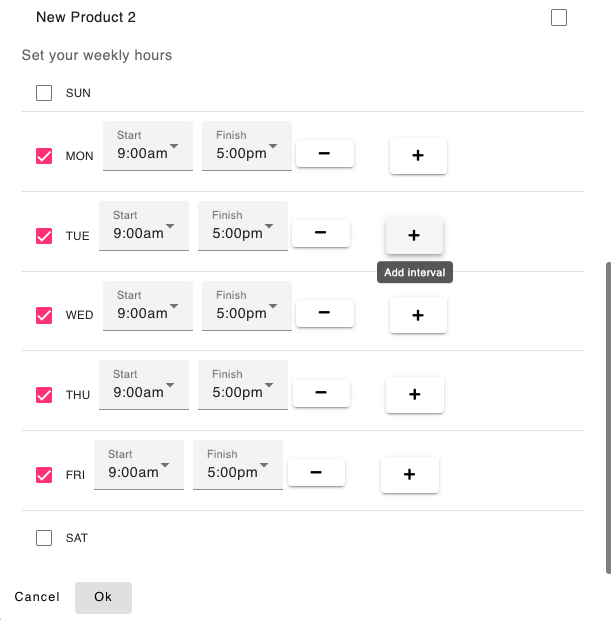Remove Monday's interval with minus icon
The height and width of the screenshot is (620, 611).
tap(324, 154)
